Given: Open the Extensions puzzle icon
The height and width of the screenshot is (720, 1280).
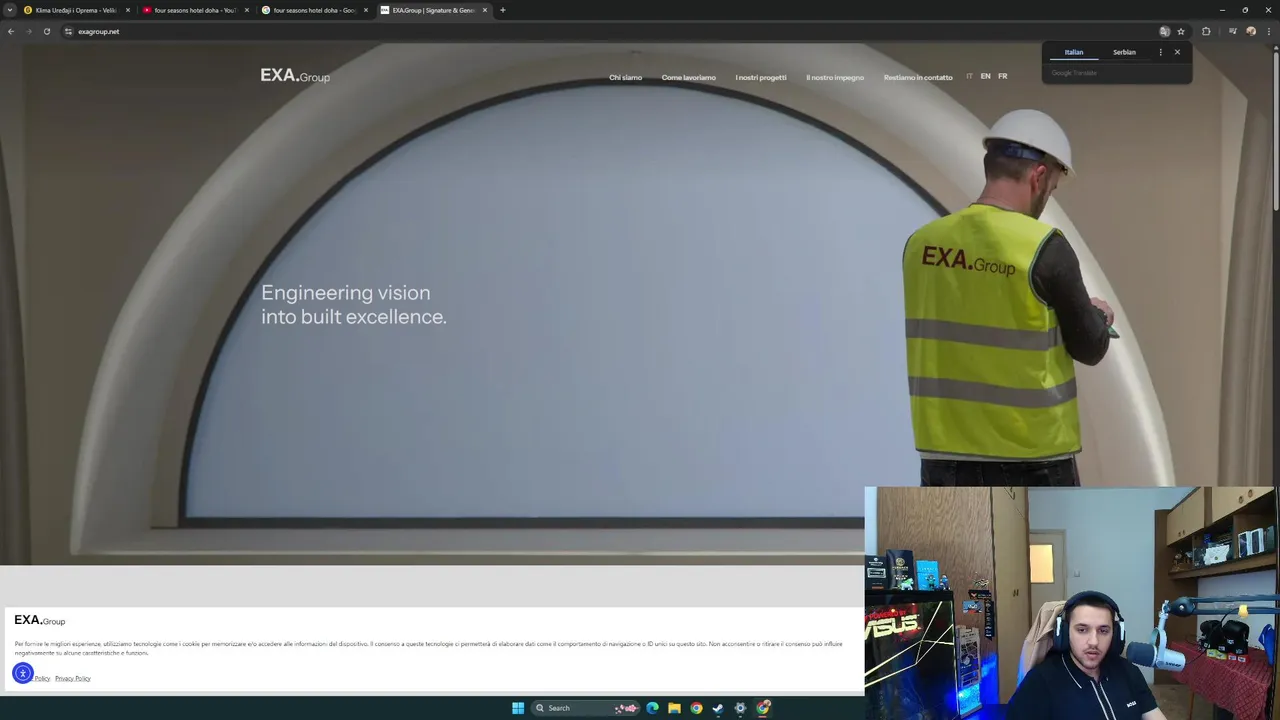Looking at the screenshot, I should [x=1206, y=31].
